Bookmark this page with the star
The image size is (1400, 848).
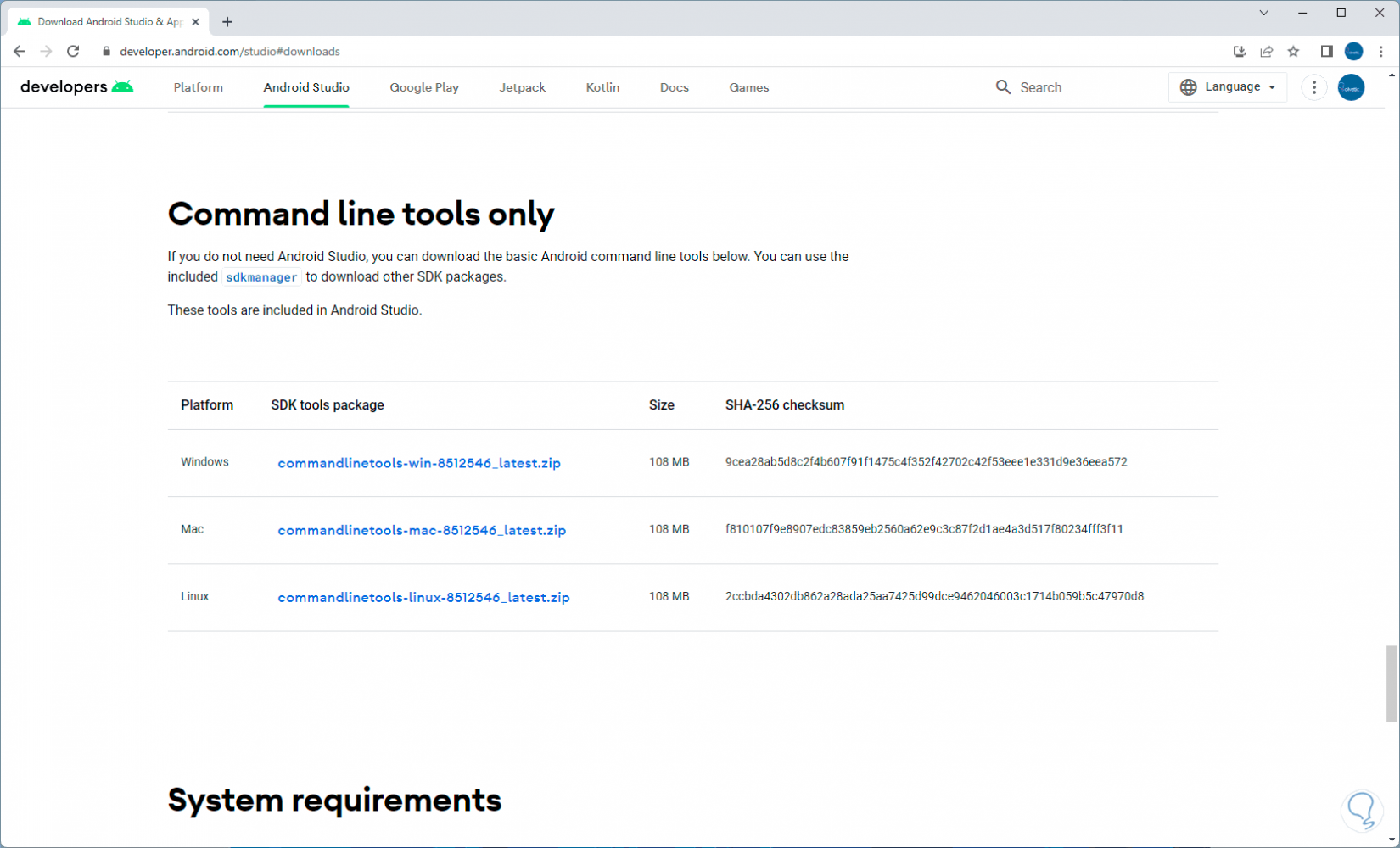[1293, 52]
